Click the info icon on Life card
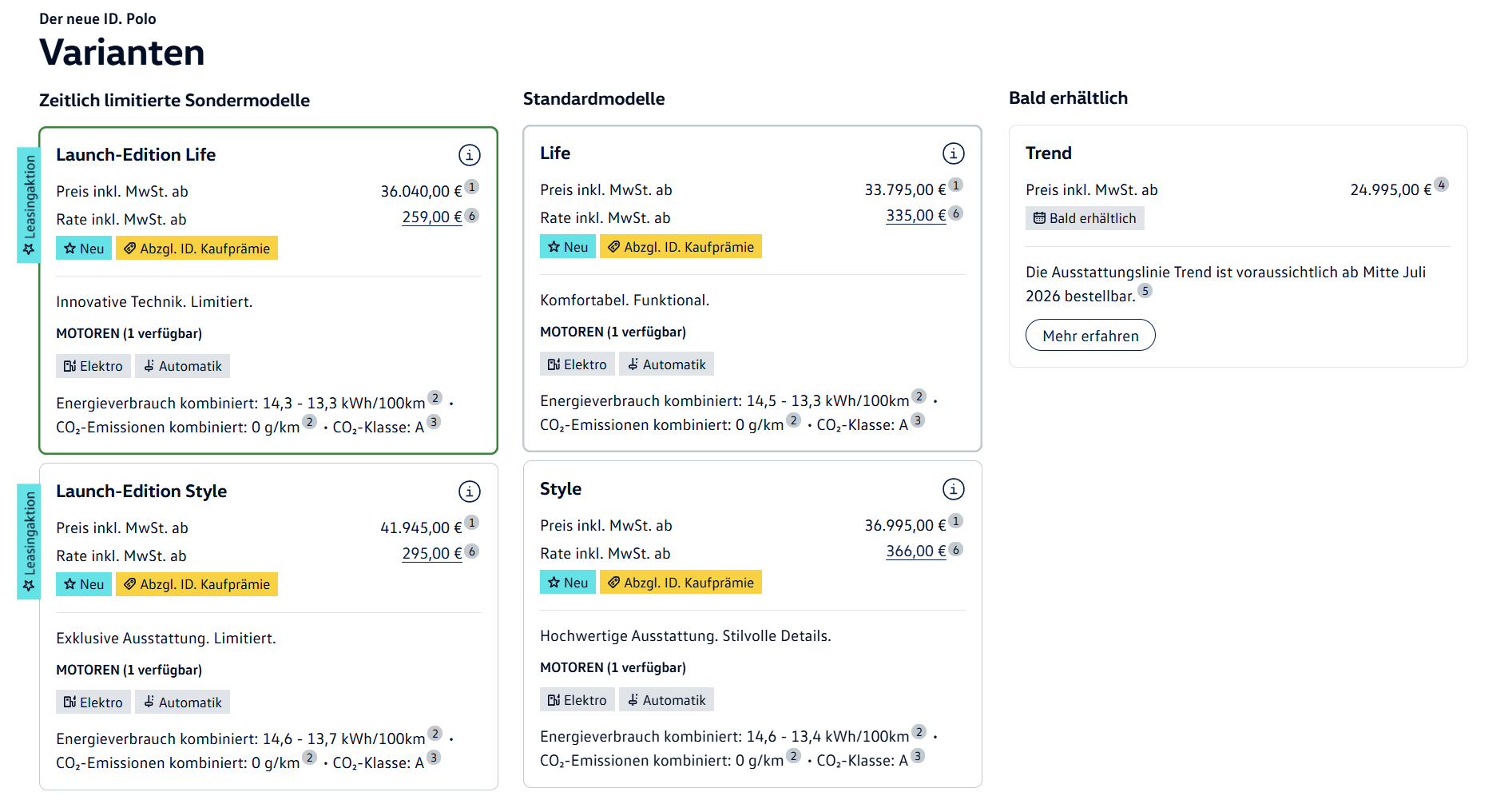 coord(953,153)
